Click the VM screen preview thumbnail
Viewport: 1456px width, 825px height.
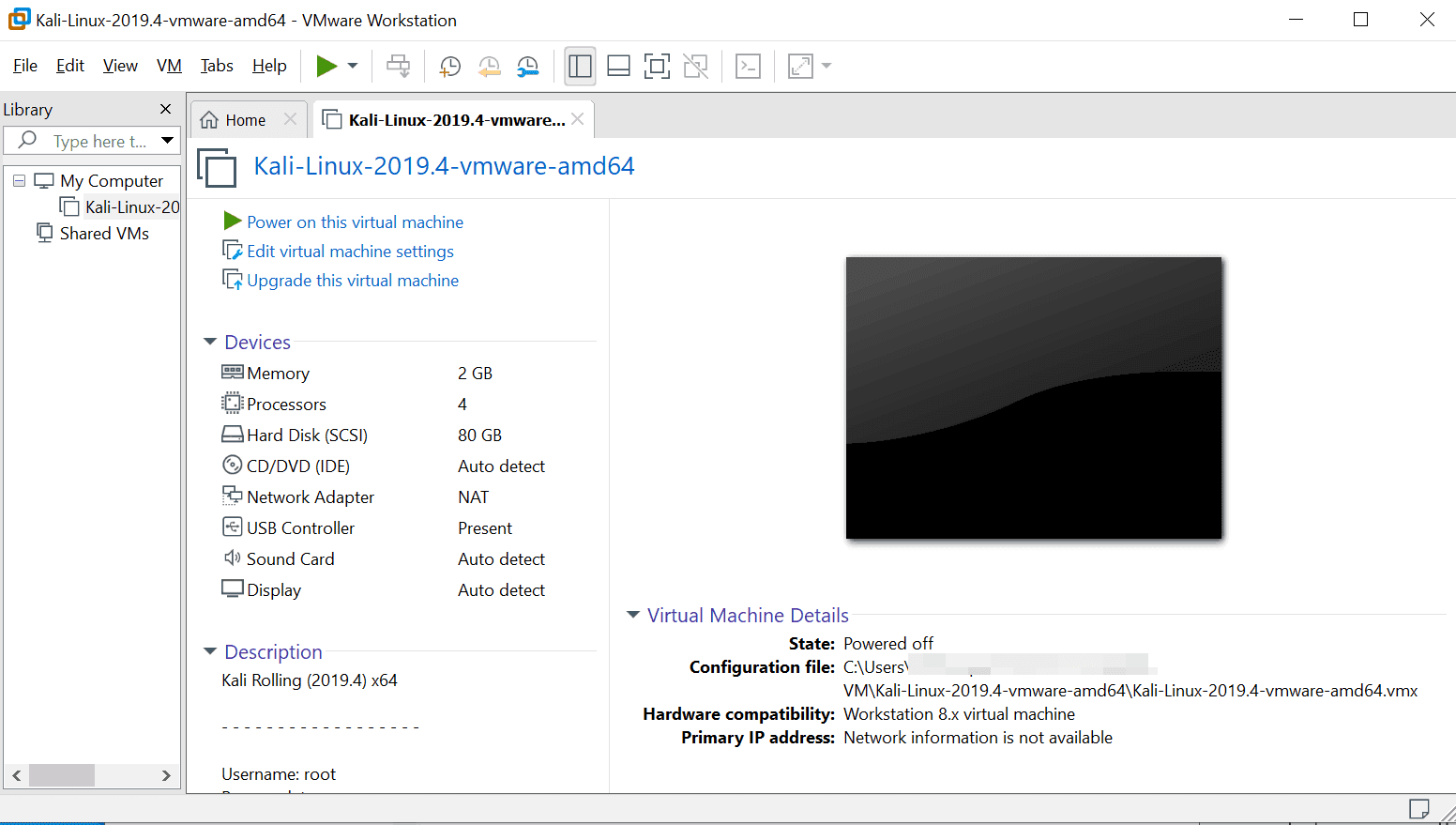pos(1034,398)
